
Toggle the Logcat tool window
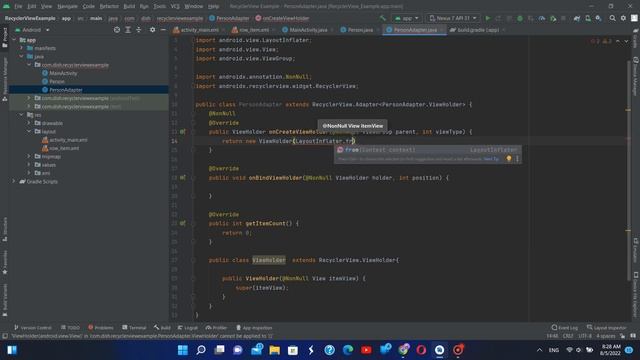point(188,328)
